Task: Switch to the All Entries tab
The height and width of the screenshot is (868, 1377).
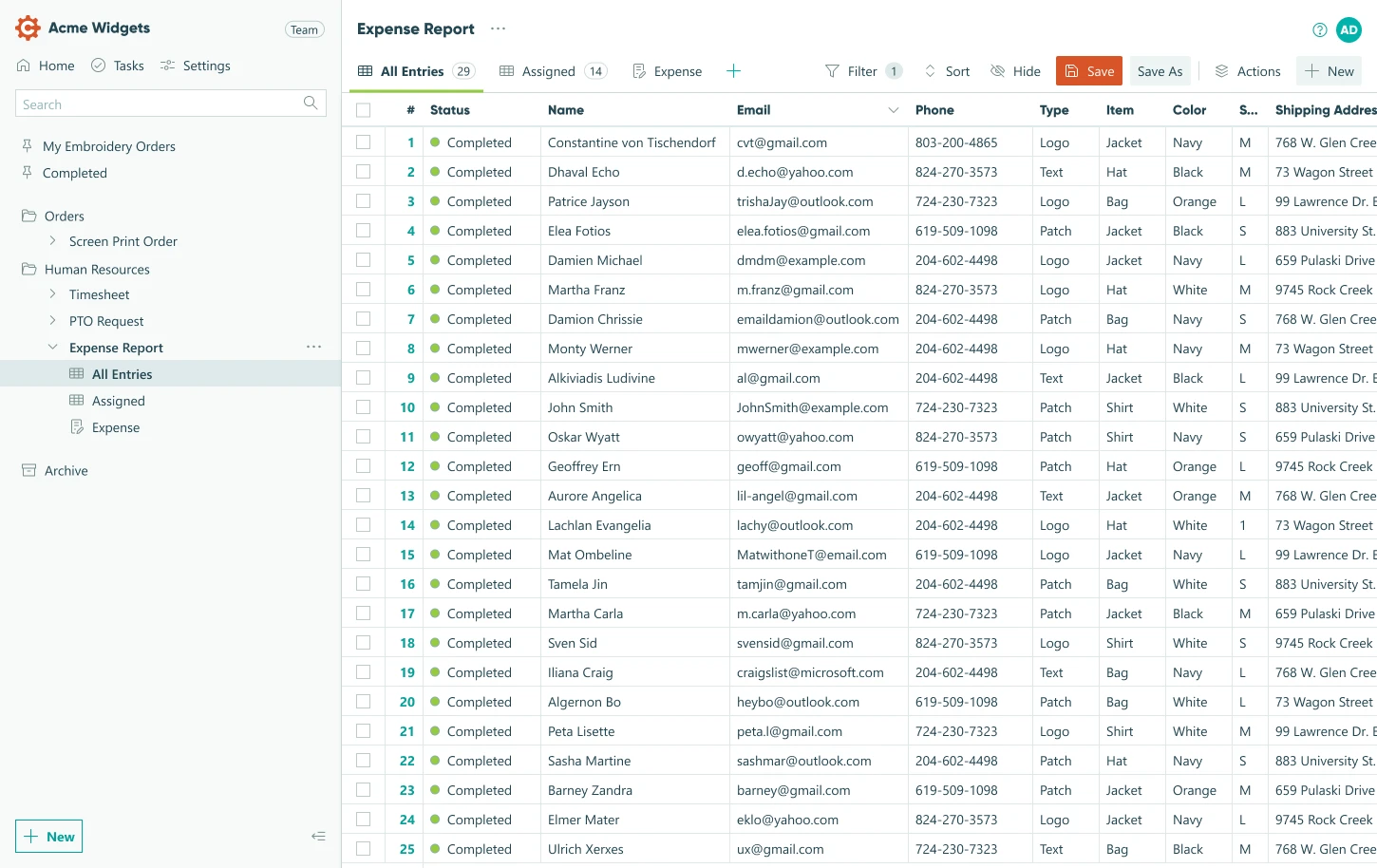Action: (x=416, y=71)
